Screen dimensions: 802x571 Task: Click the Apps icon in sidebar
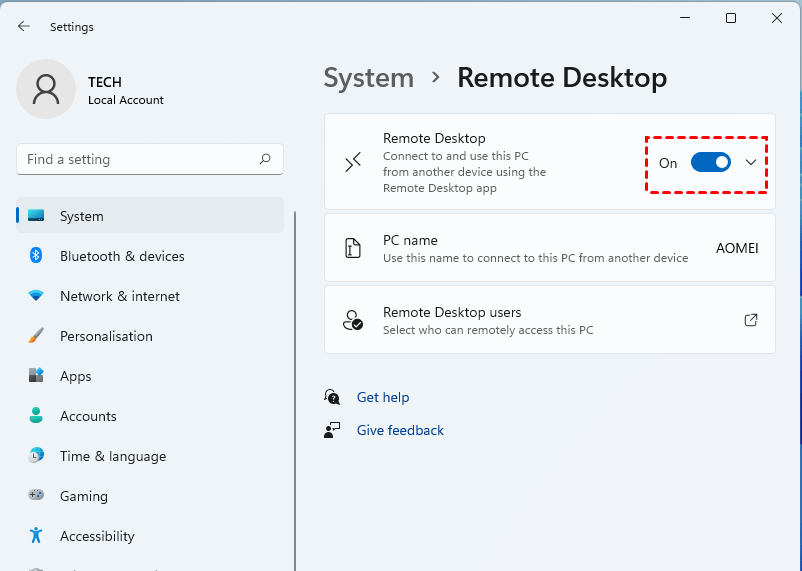click(x=36, y=375)
